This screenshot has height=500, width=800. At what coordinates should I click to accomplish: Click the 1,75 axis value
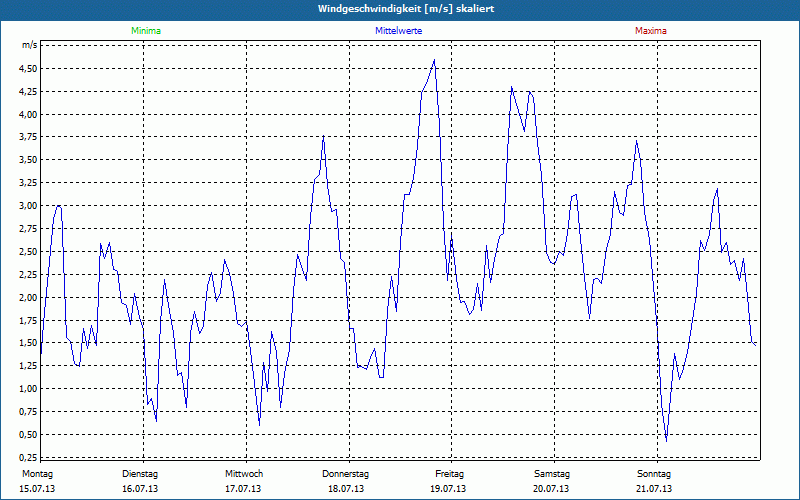29,320
